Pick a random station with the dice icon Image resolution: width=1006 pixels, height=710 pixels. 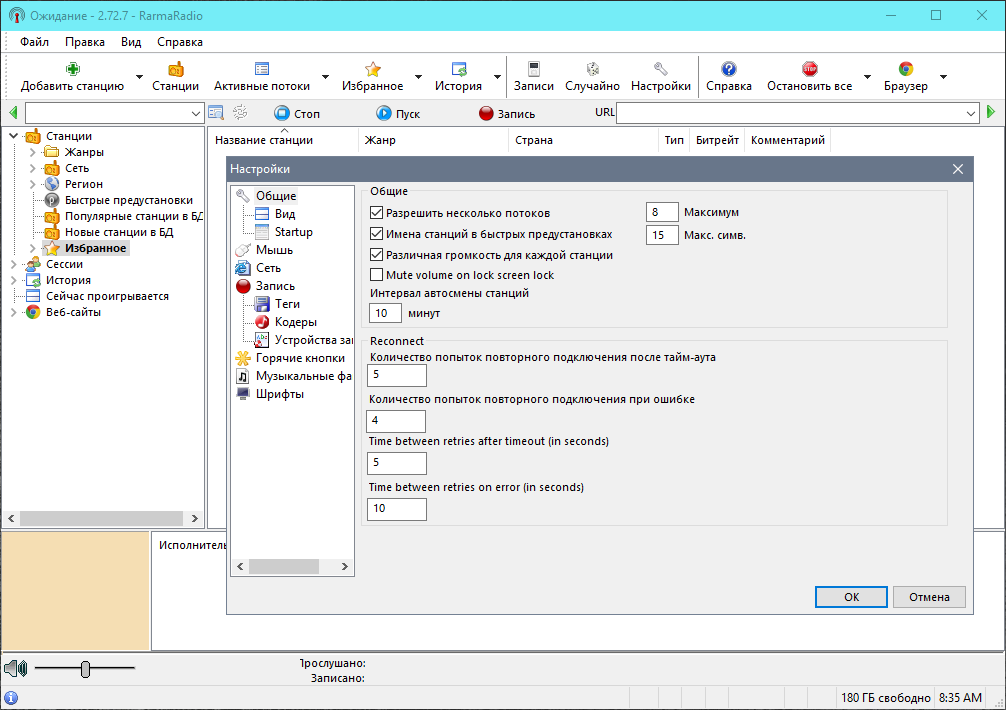(x=593, y=69)
